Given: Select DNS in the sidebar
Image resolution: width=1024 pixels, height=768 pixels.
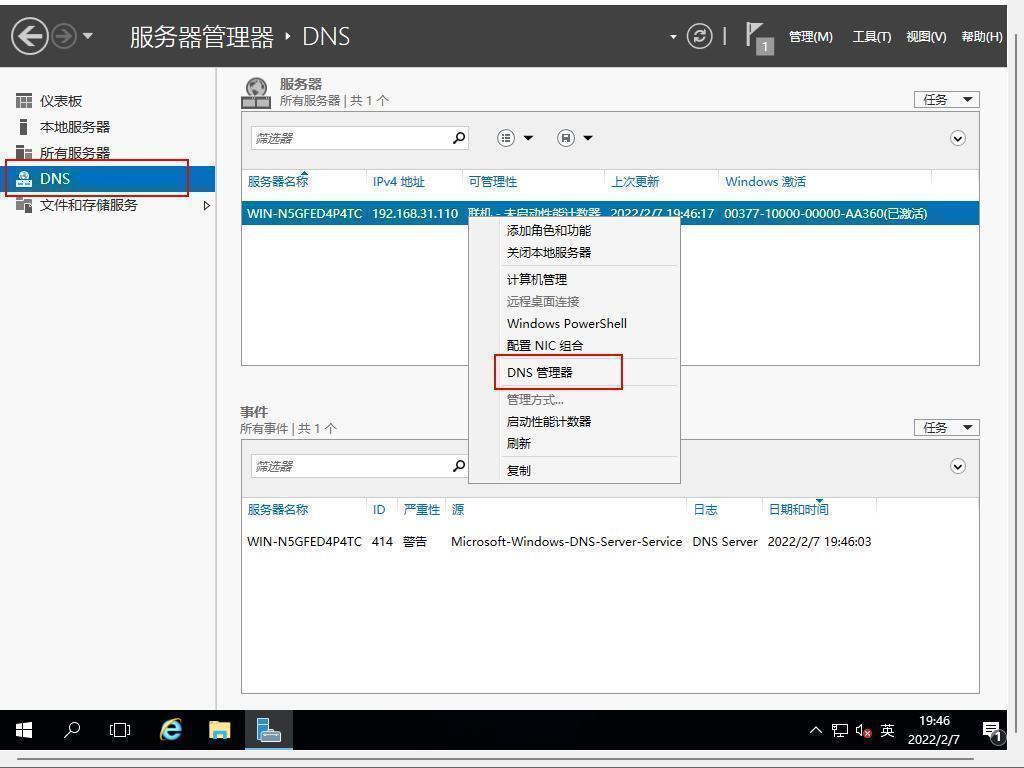Looking at the screenshot, I should pyautogui.click(x=108, y=178).
